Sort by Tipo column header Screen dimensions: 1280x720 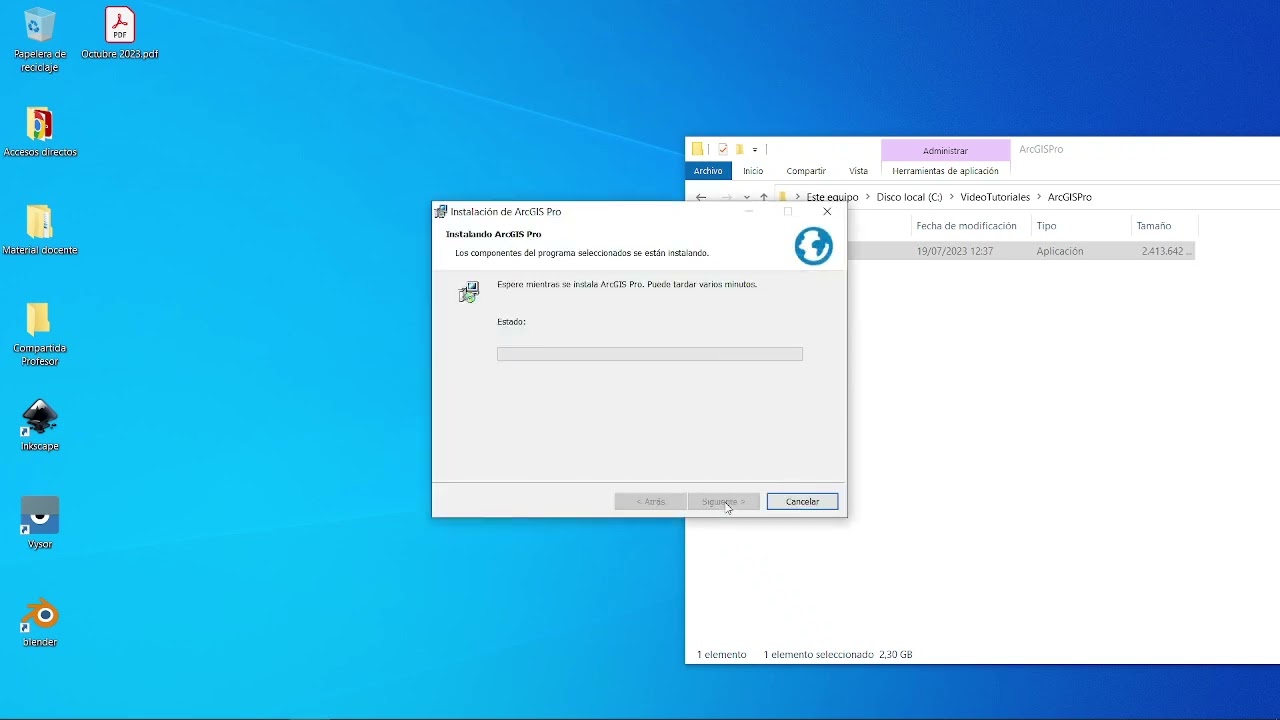click(1046, 226)
